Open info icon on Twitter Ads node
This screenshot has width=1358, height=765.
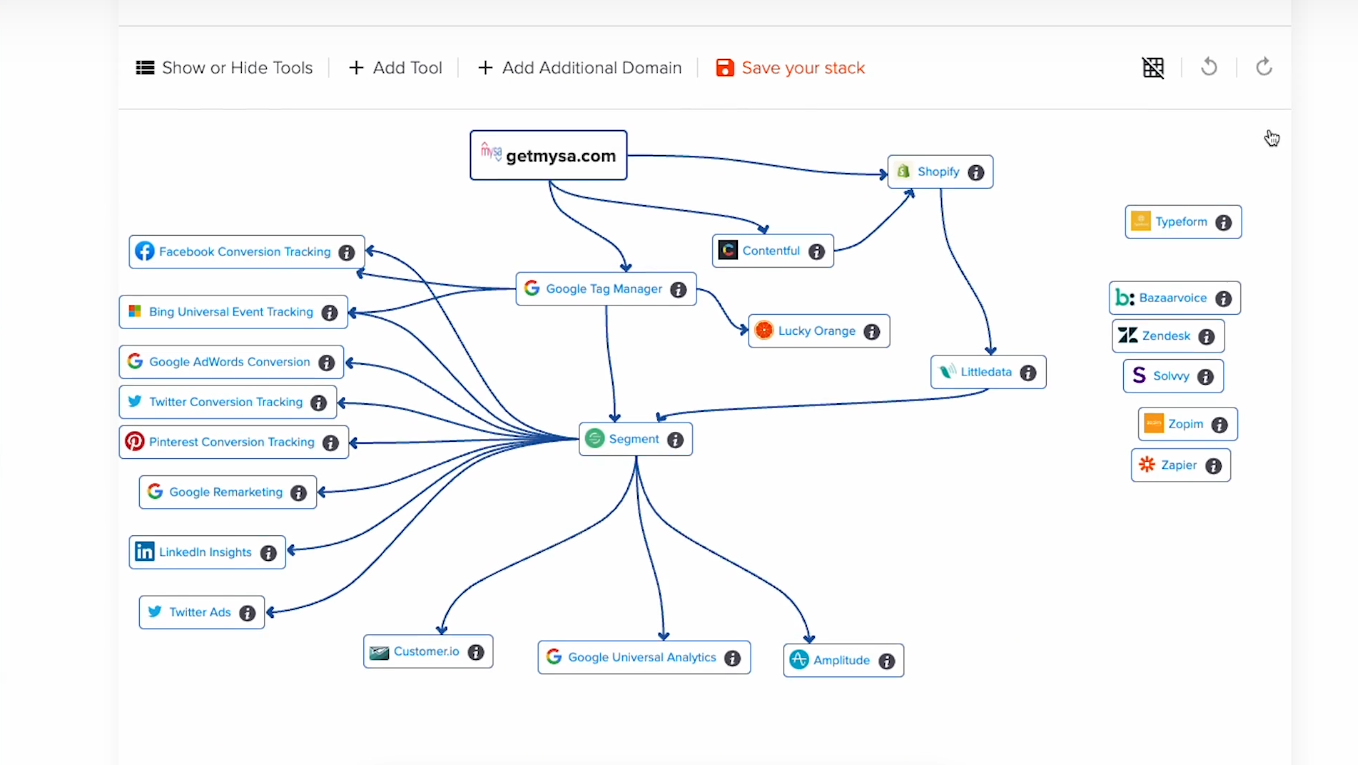[x=248, y=613]
